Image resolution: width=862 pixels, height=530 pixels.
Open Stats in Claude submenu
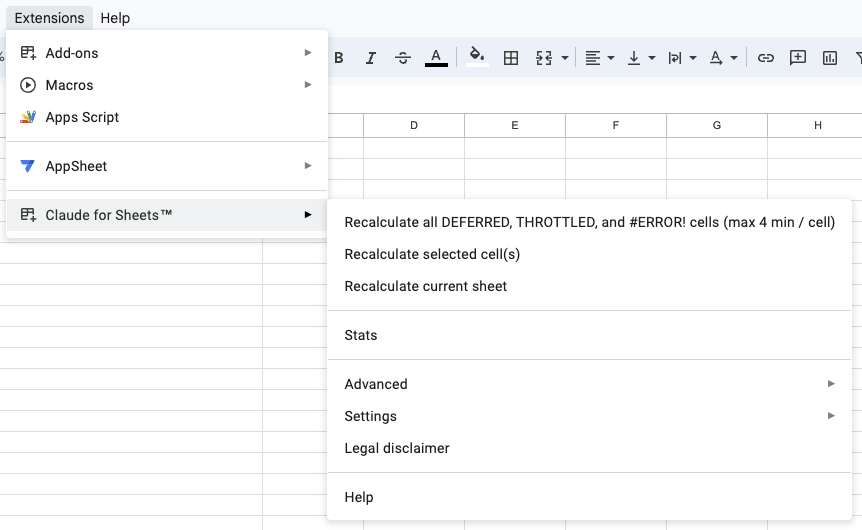[x=589, y=335]
